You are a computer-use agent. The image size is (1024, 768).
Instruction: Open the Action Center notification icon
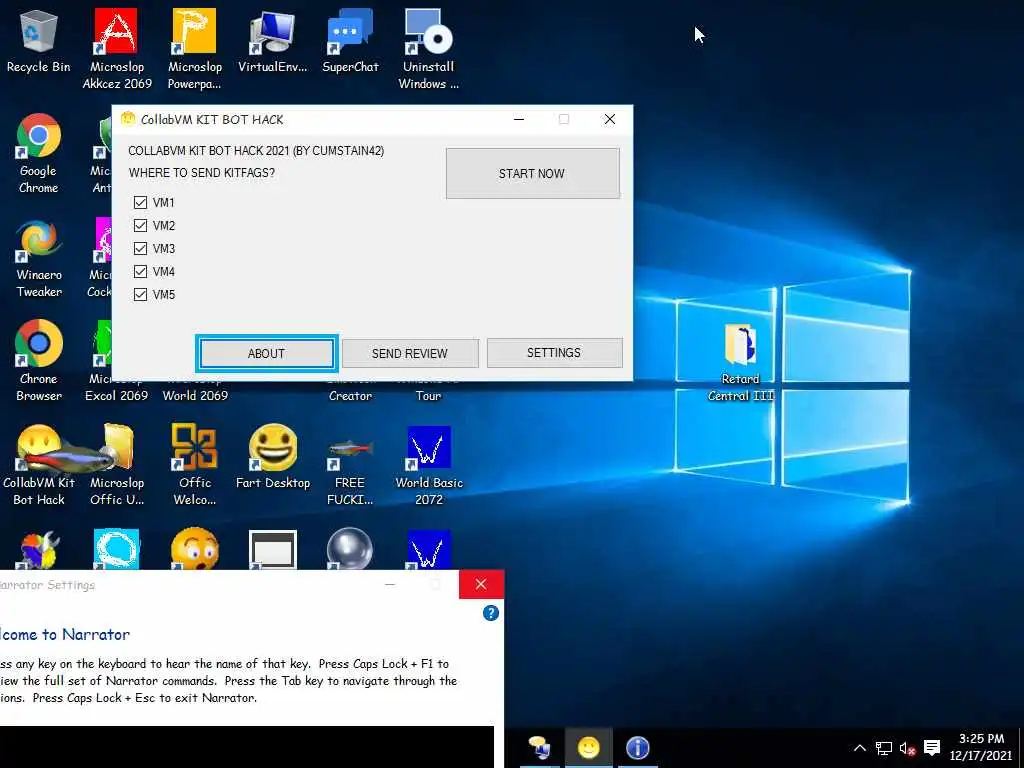[x=932, y=748]
